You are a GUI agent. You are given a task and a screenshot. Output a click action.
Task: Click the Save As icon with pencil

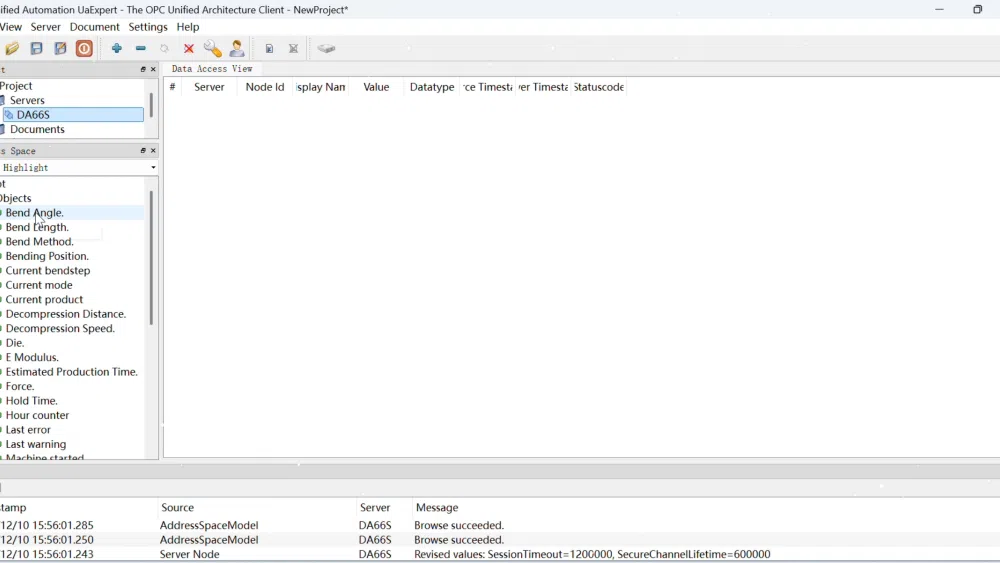(61, 48)
